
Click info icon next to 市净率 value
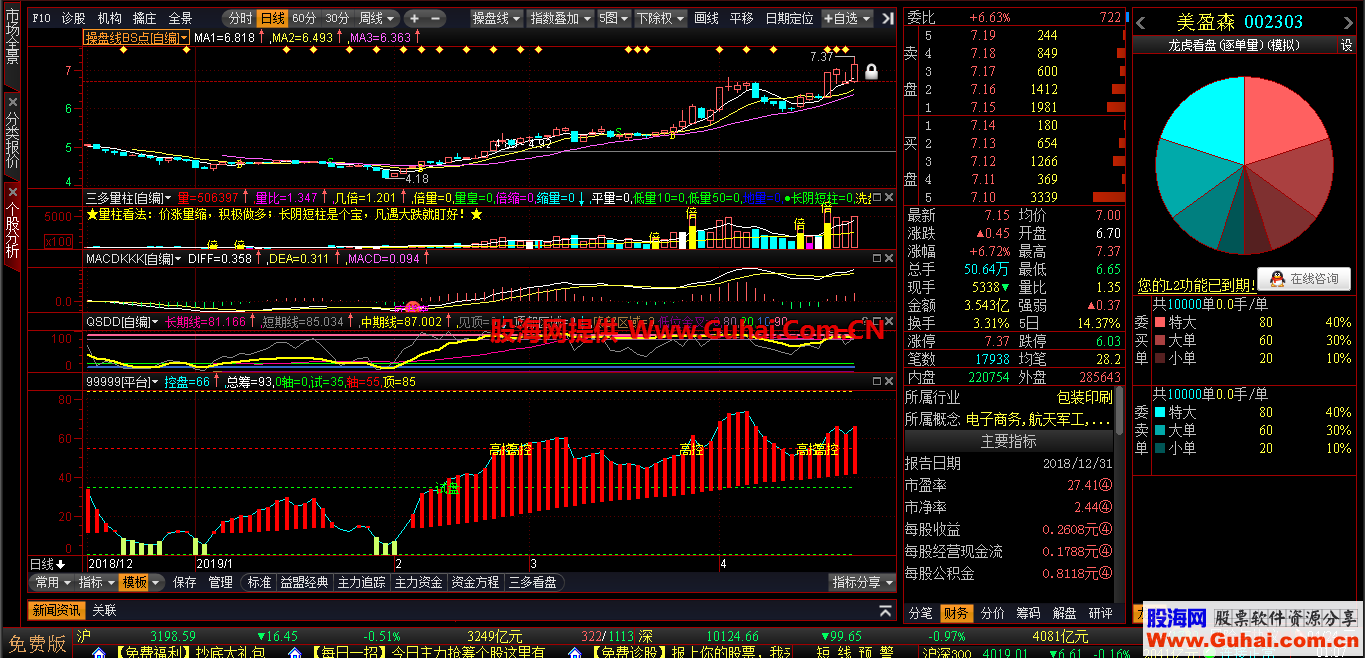tap(1106, 507)
